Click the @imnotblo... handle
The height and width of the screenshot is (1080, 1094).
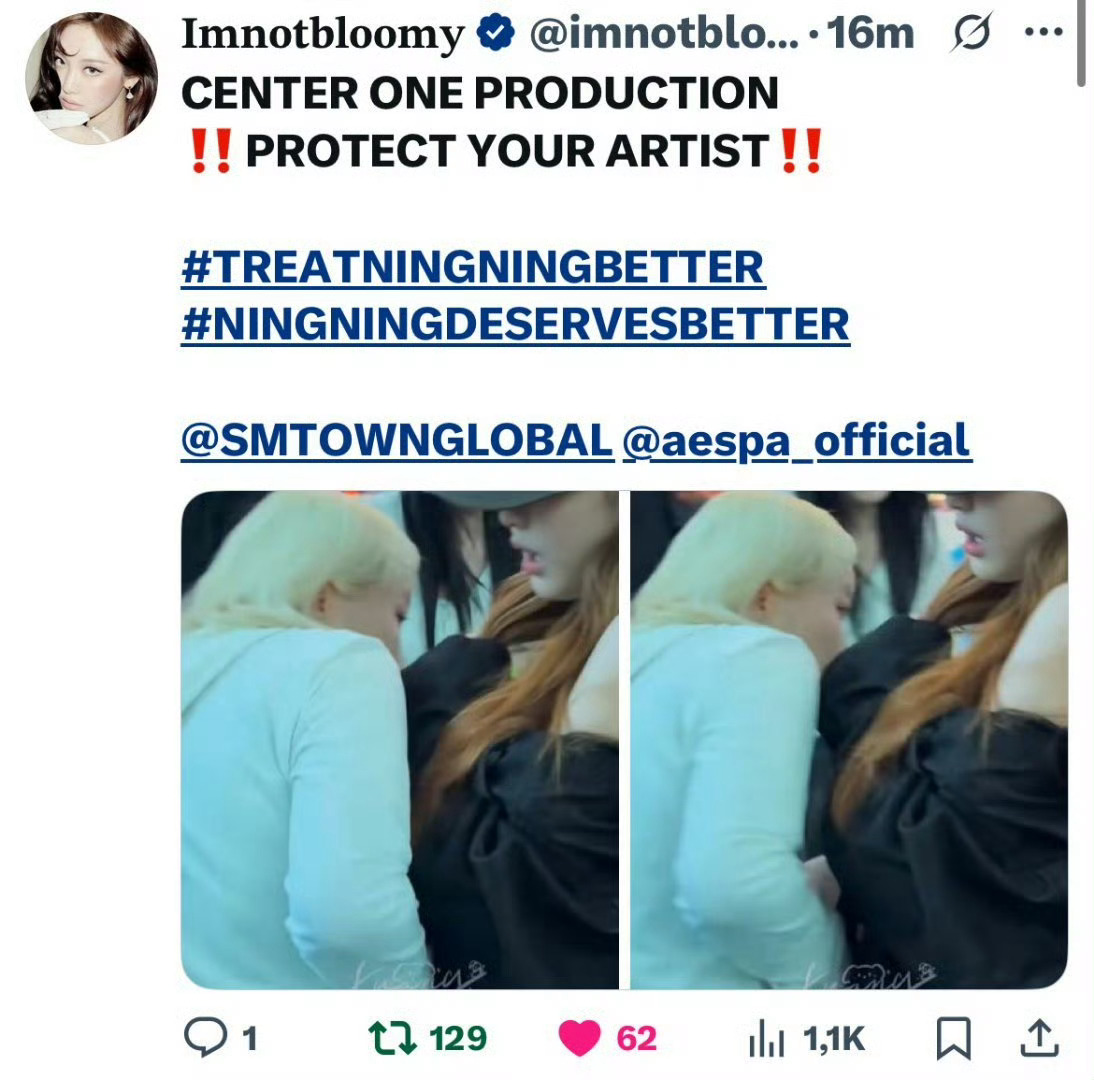click(x=664, y=33)
